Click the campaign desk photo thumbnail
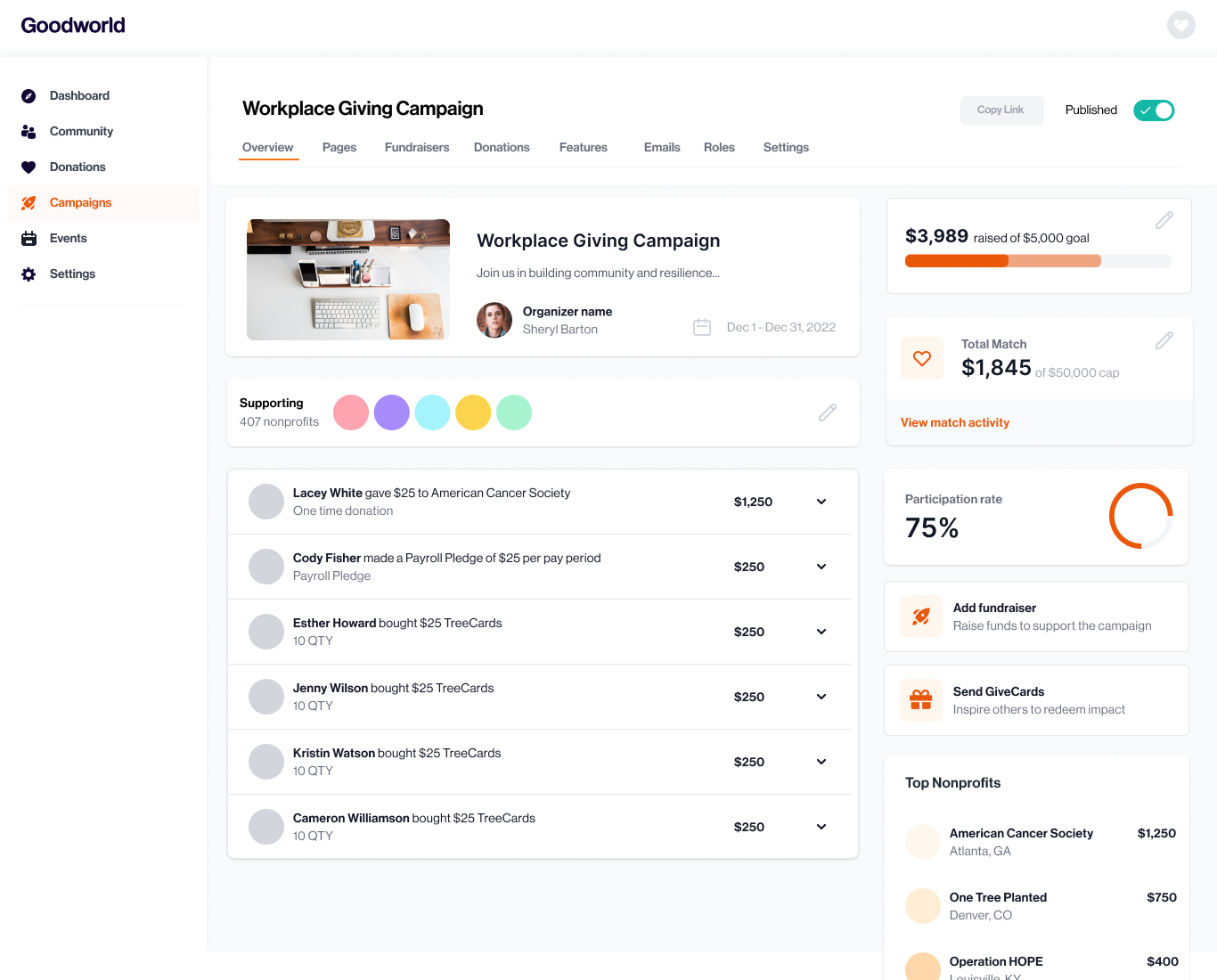 348,279
